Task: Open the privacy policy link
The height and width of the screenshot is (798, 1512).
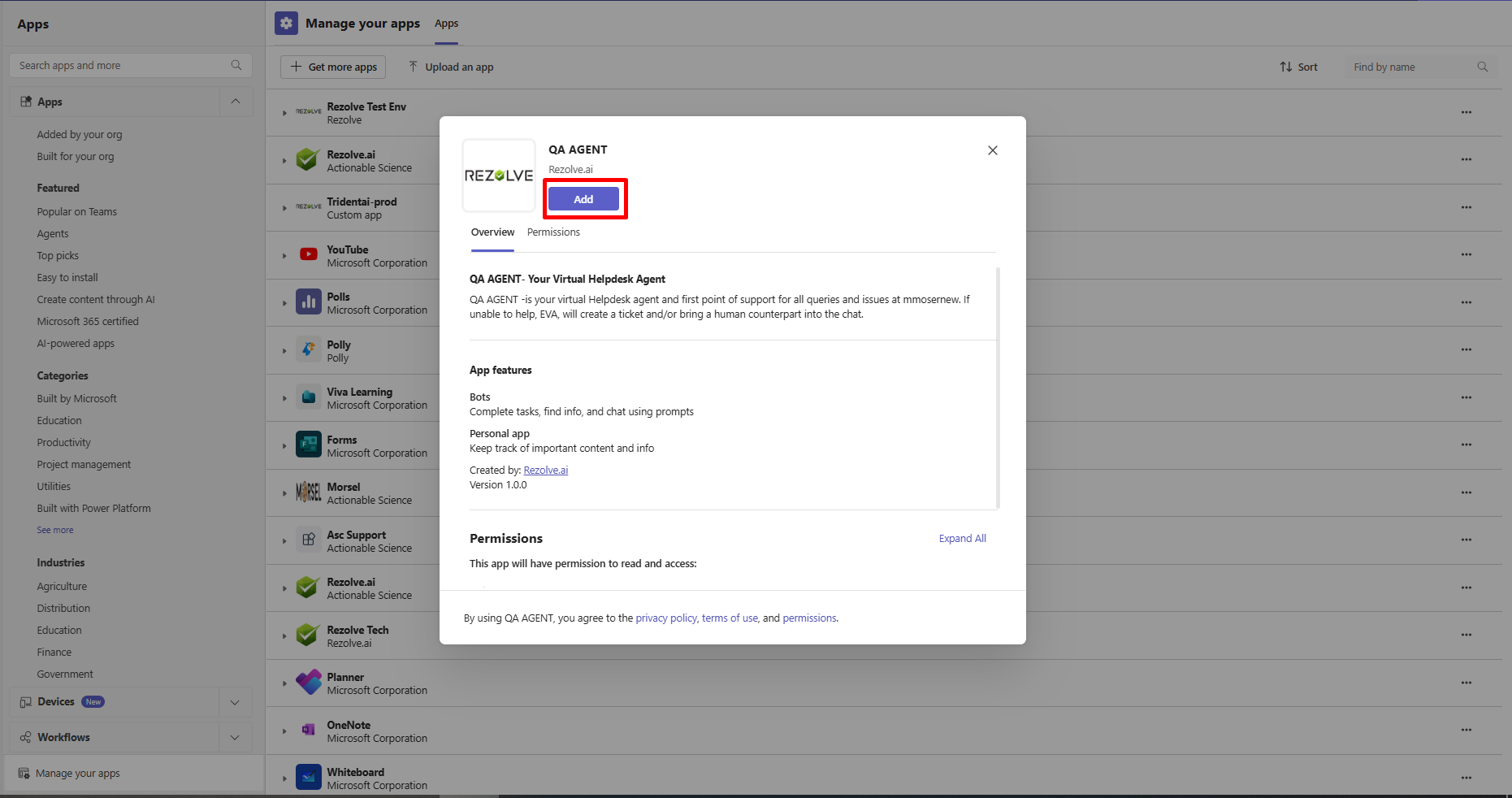Action: (666, 618)
